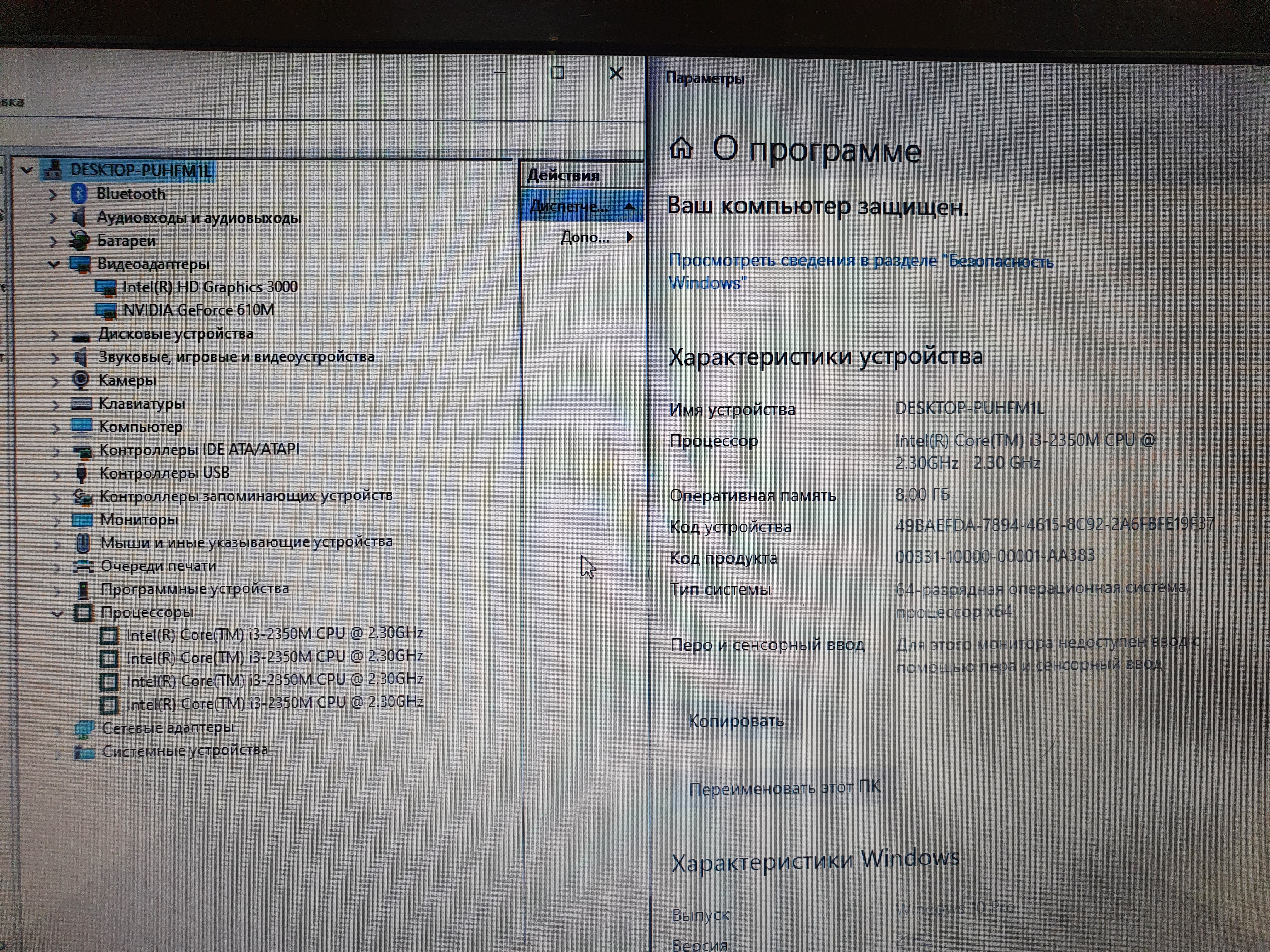Click the Камеры webcam icon
1270x952 pixels.
81,381
